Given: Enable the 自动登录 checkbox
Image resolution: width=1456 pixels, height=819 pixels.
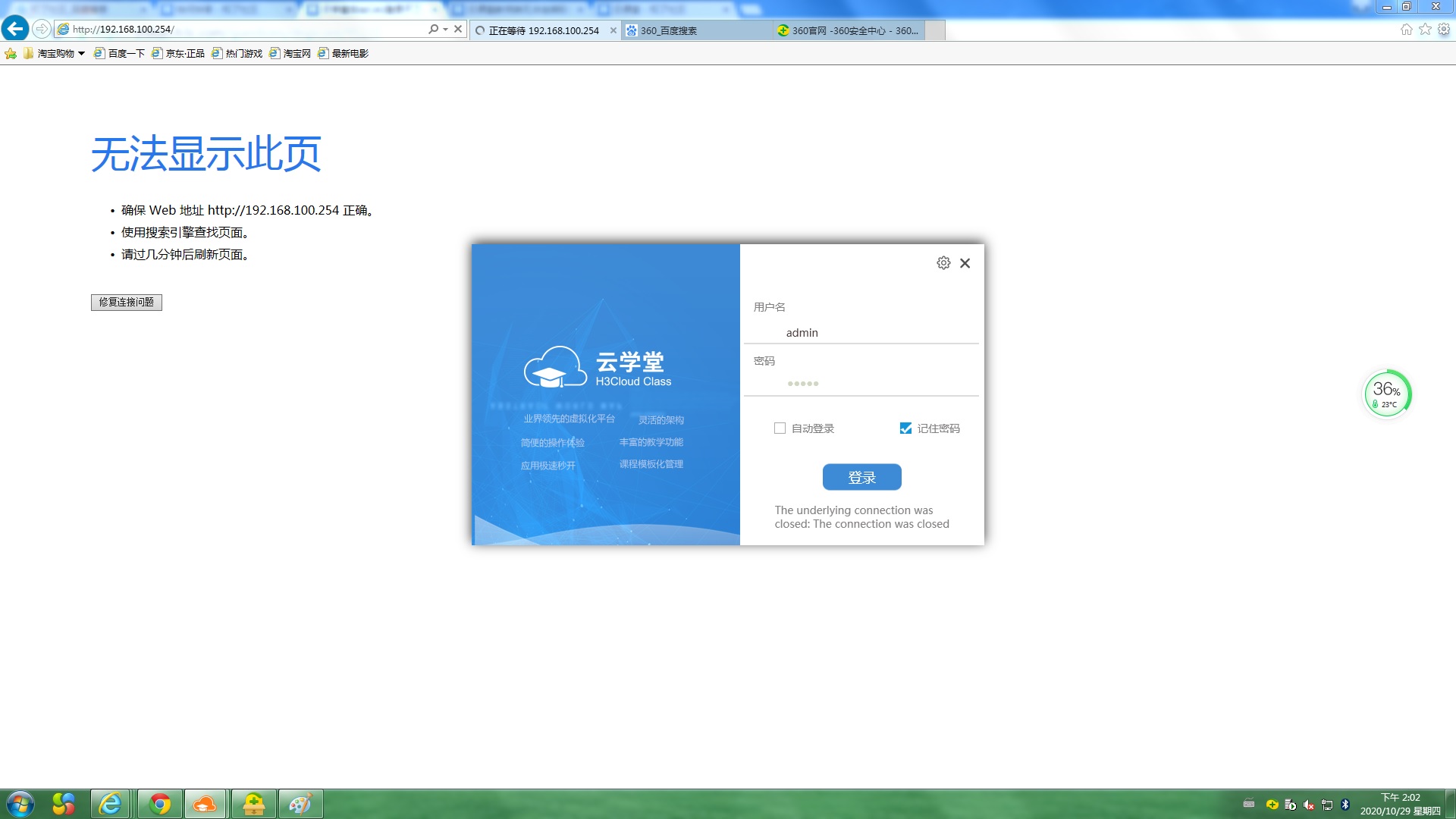Looking at the screenshot, I should [x=780, y=428].
